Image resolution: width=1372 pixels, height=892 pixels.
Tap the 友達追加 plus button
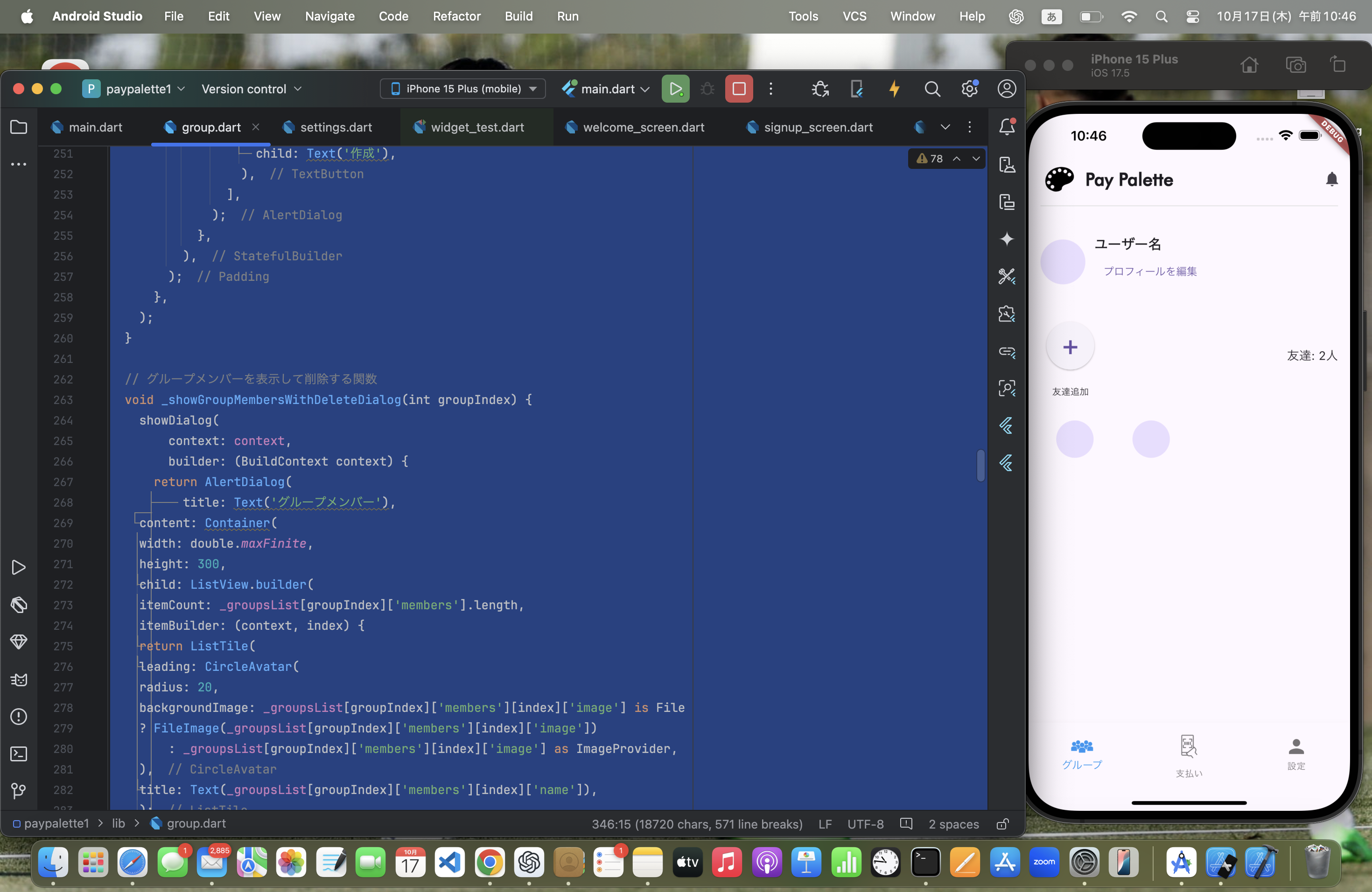pyautogui.click(x=1070, y=347)
